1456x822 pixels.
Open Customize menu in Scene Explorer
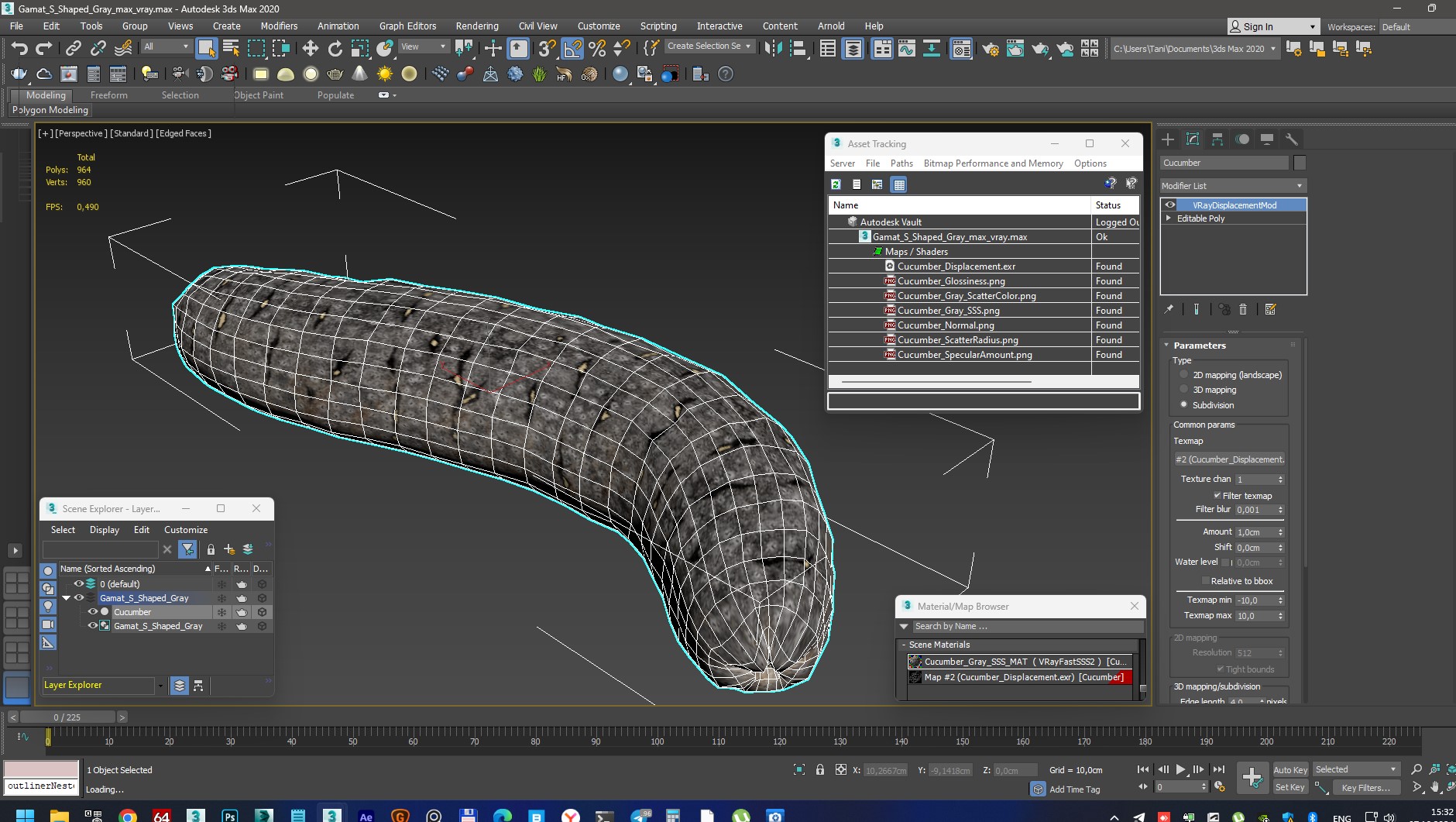click(186, 530)
